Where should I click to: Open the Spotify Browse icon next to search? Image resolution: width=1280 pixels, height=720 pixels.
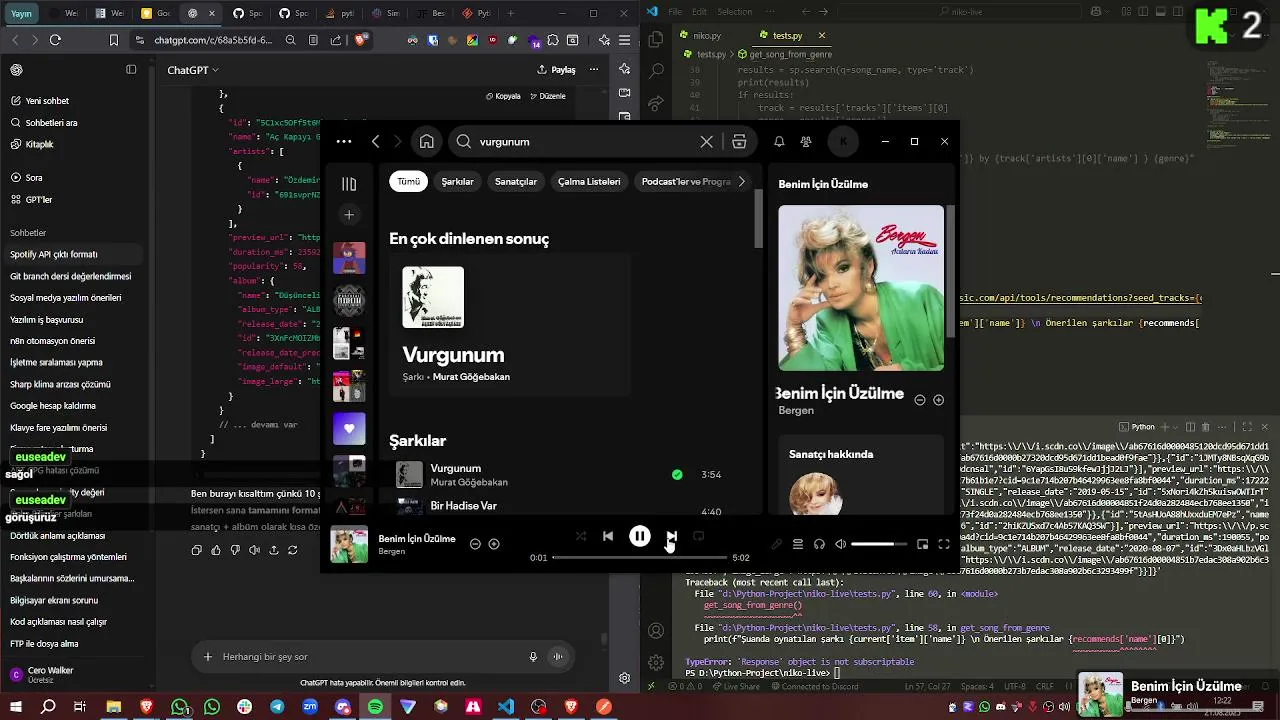tap(739, 142)
